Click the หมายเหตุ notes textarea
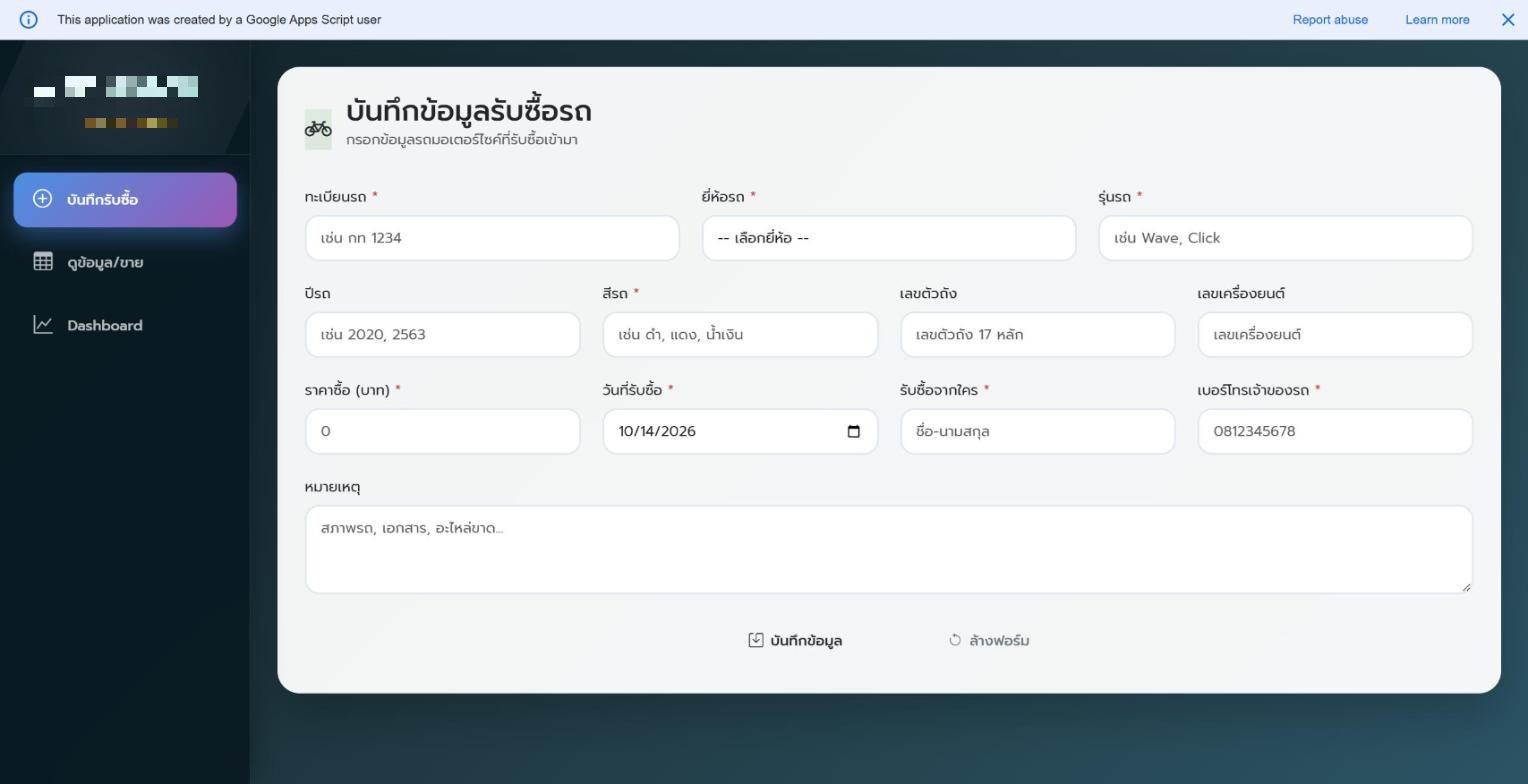 888,549
